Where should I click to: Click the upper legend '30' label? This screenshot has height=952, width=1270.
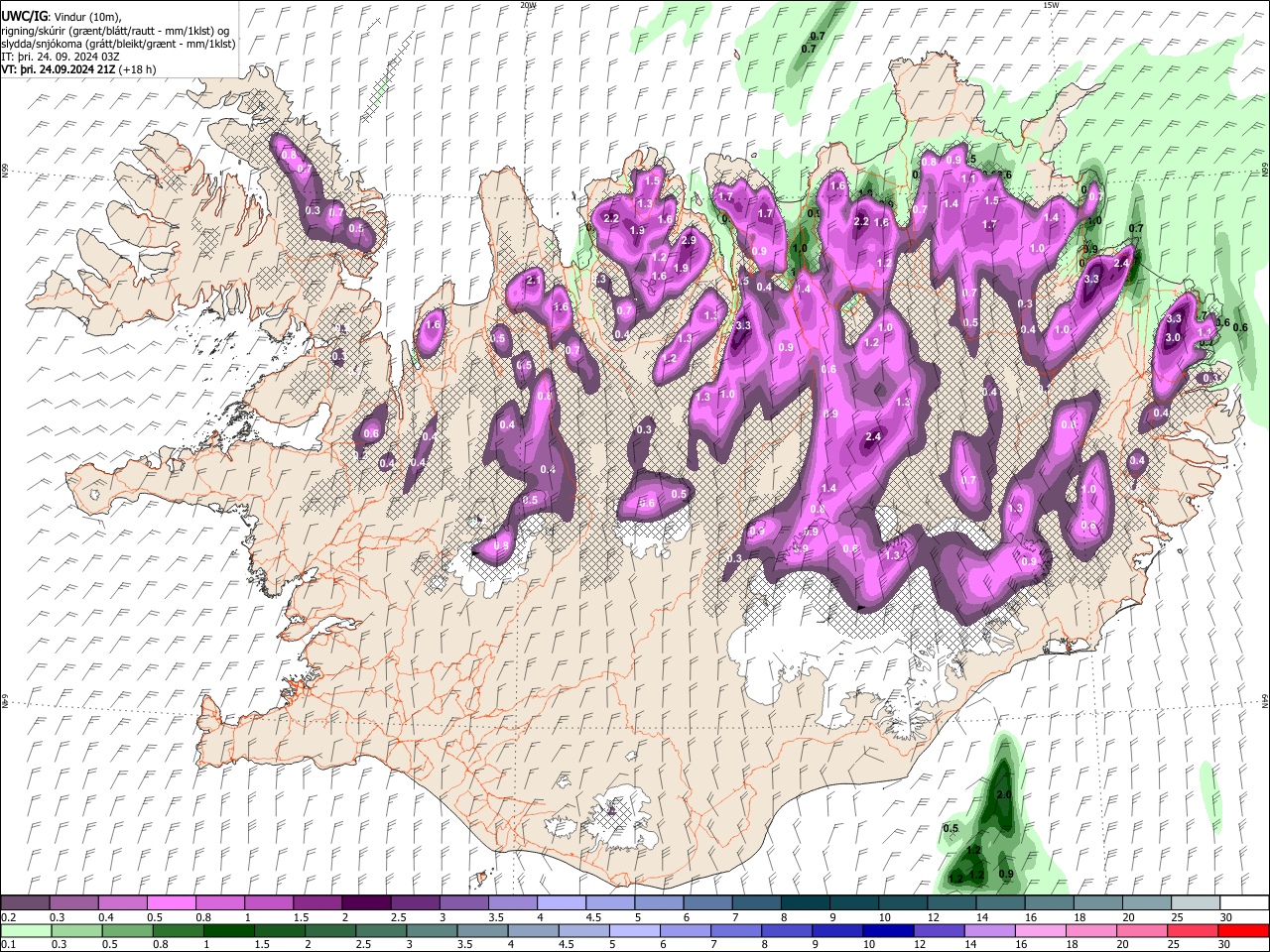pyautogui.click(x=1225, y=917)
